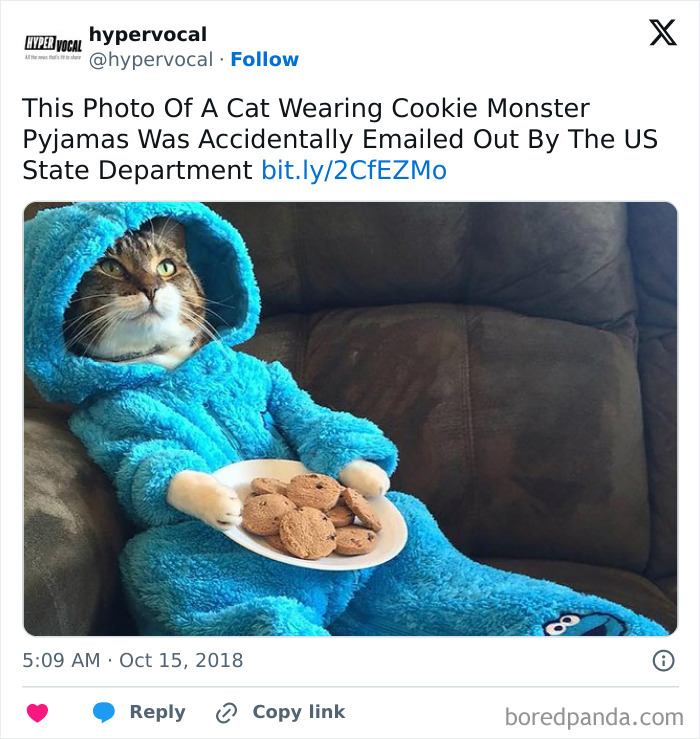Click the Copy link text

click(x=298, y=712)
